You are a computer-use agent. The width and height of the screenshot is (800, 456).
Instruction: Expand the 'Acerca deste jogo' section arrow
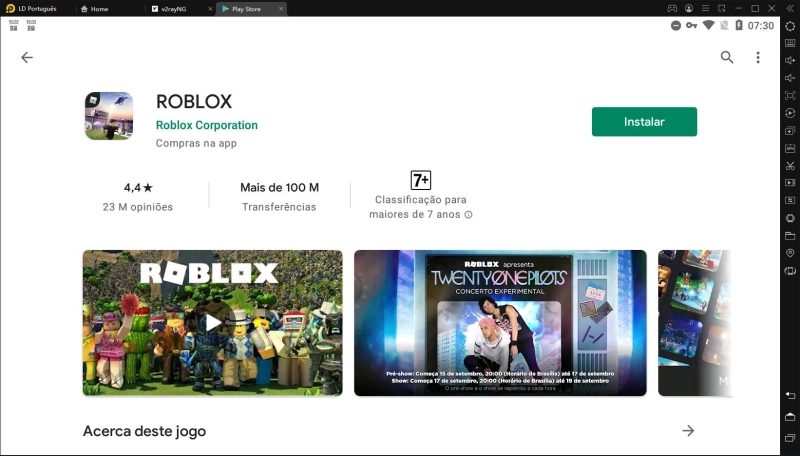(688, 431)
